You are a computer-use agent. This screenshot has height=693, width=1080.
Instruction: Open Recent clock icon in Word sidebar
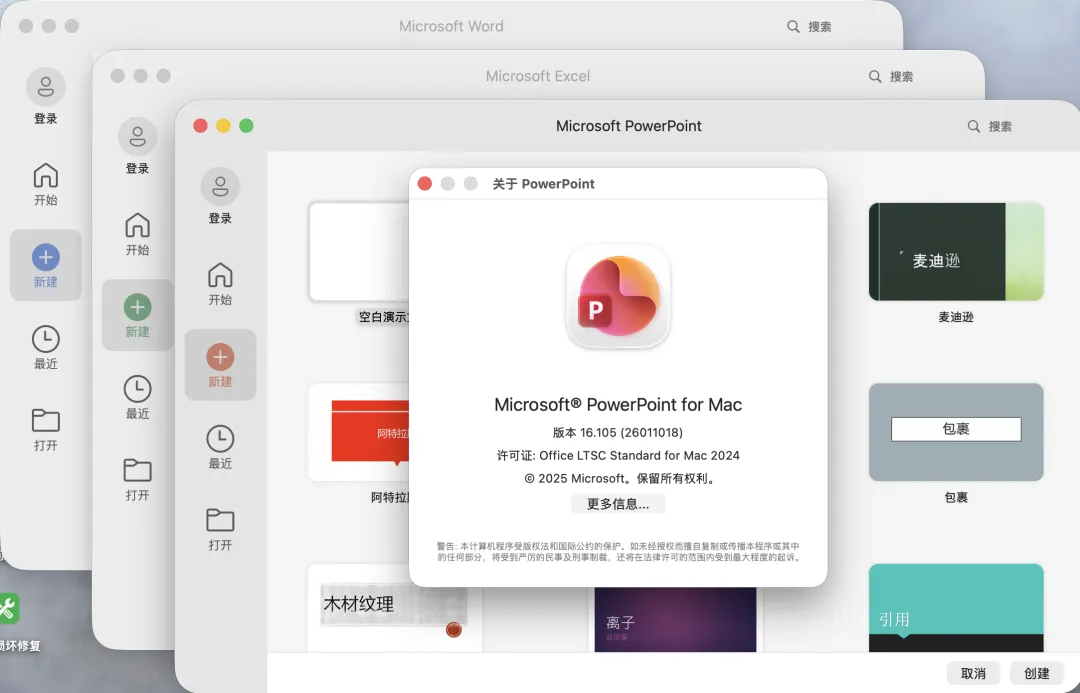point(45,339)
